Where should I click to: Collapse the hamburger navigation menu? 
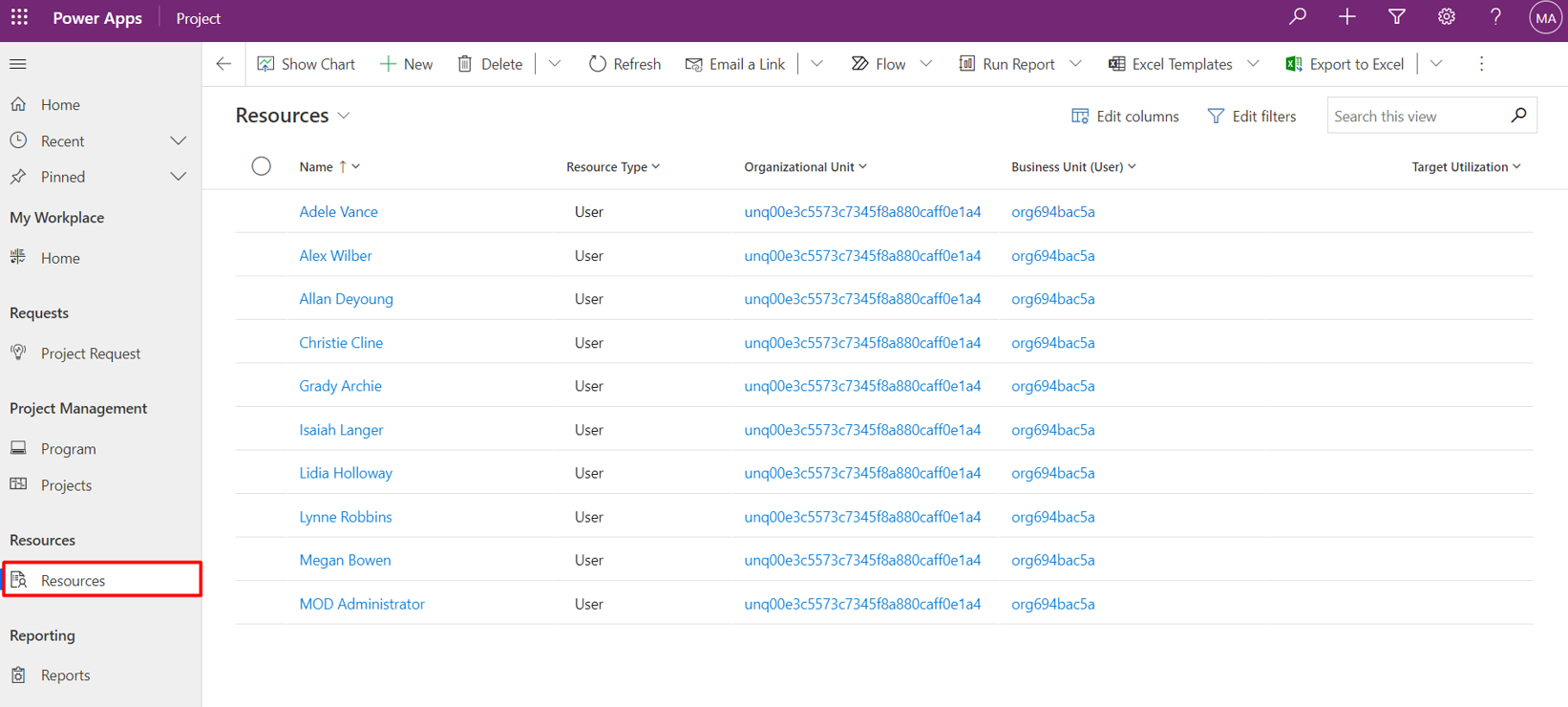pyautogui.click(x=18, y=64)
